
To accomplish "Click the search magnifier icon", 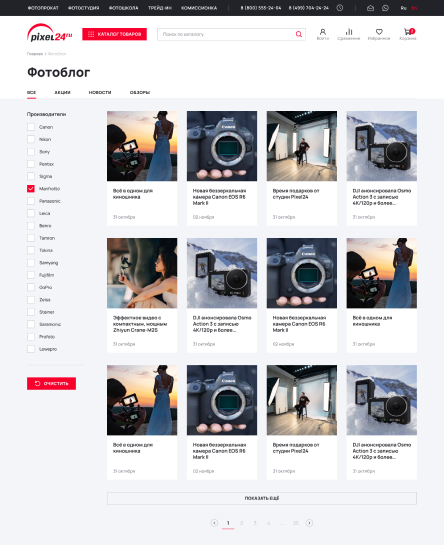I will click(298, 34).
